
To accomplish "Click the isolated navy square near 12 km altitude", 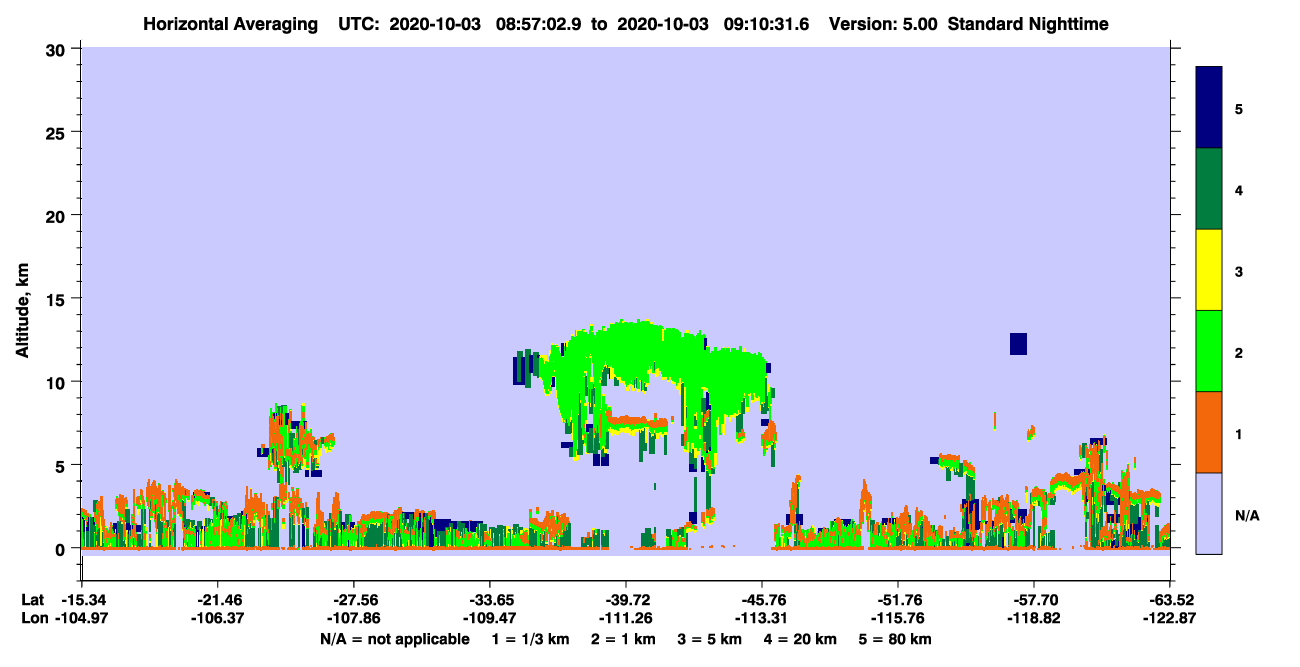I will (x=1018, y=343).
